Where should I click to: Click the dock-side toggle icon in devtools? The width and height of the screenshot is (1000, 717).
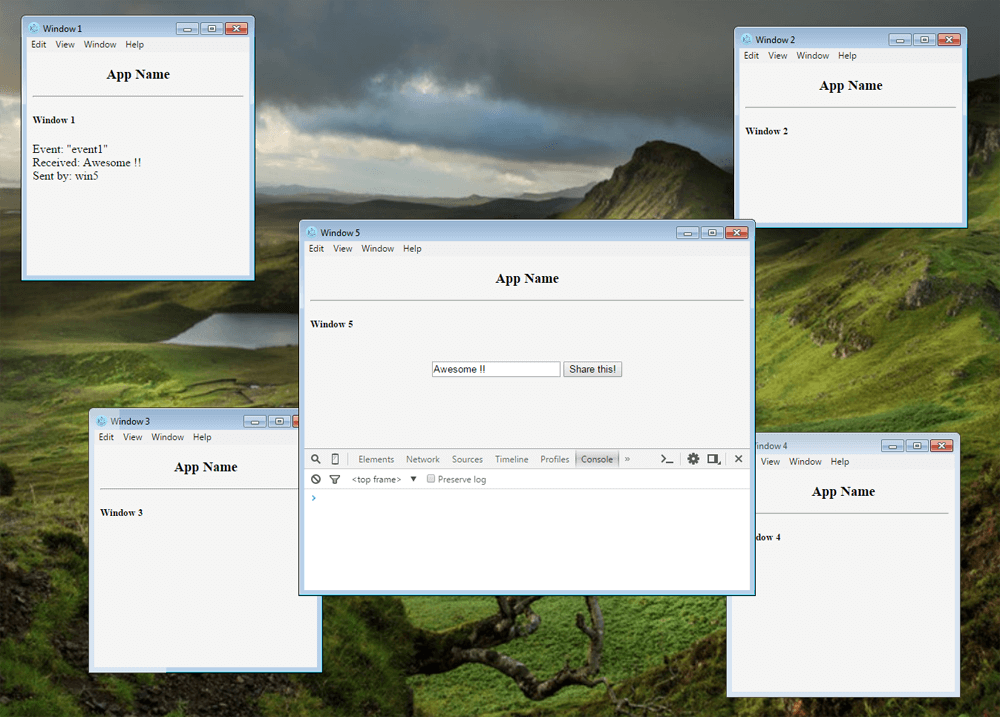[714, 459]
